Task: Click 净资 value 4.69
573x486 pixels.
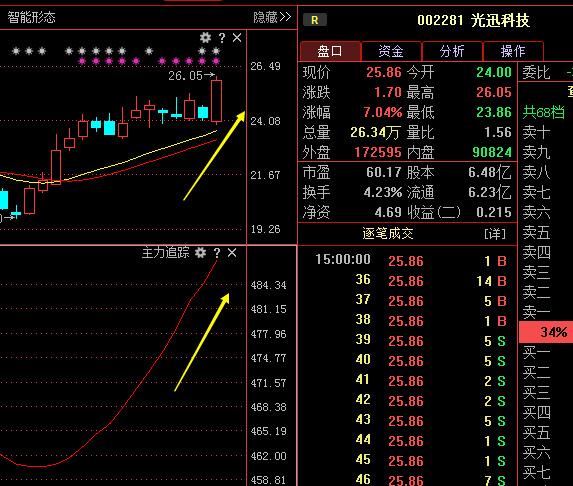Action: pyautogui.click(x=388, y=212)
